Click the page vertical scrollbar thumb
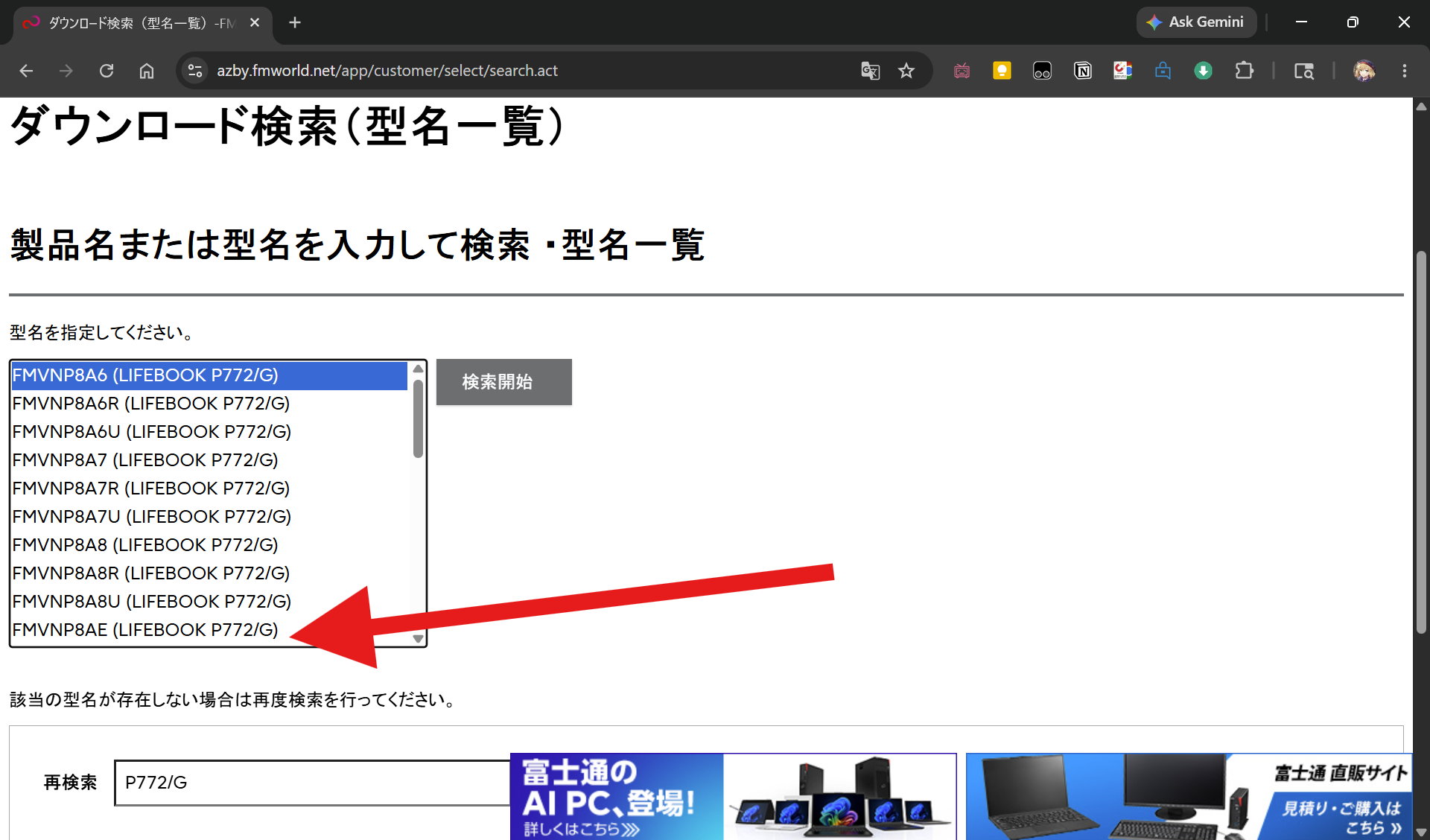Viewport: 1430px width, 840px height. pyautogui.click(x=1421, y=443)
